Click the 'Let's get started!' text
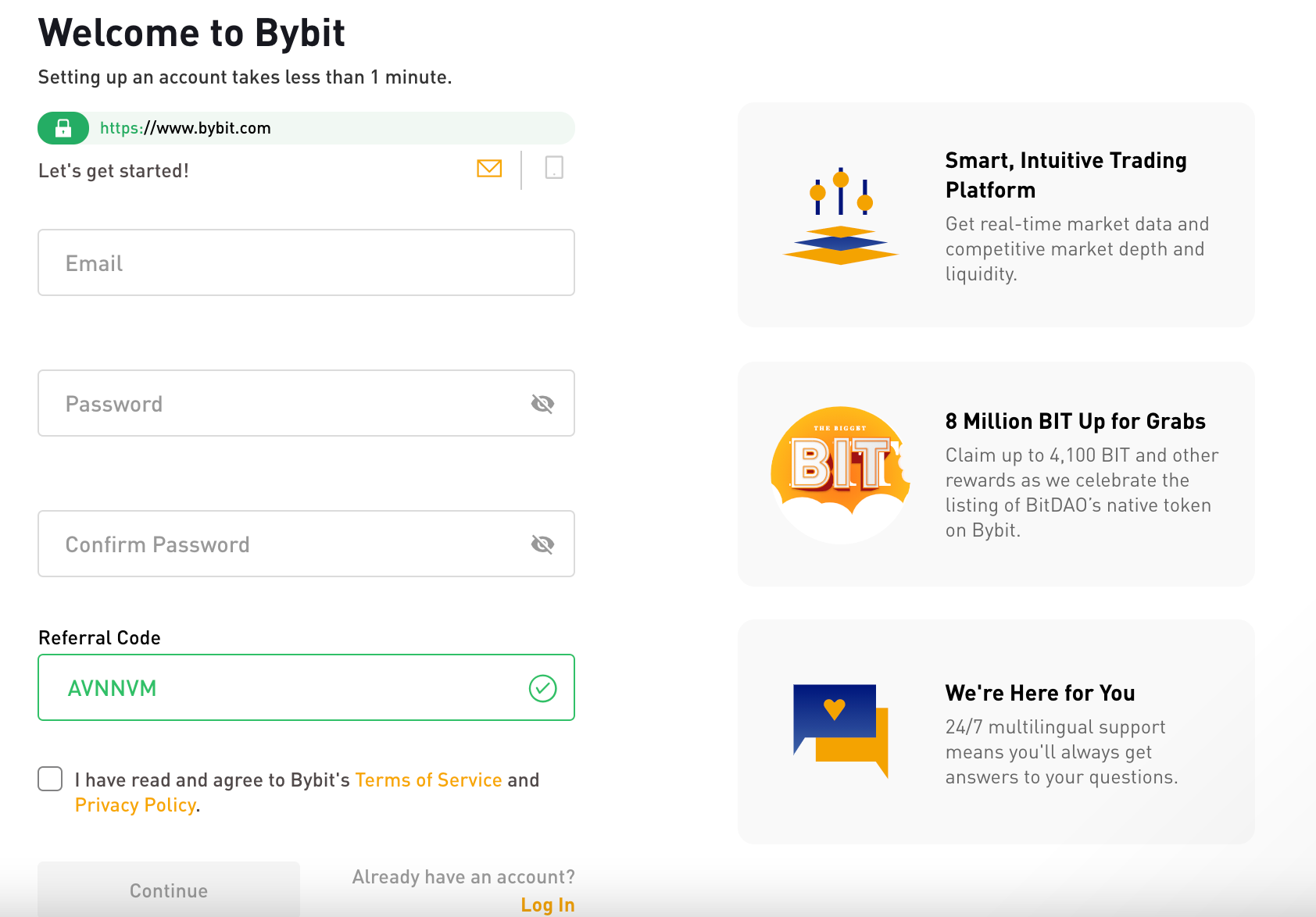The image size is (1316, 917). click(x=113, y=171)
